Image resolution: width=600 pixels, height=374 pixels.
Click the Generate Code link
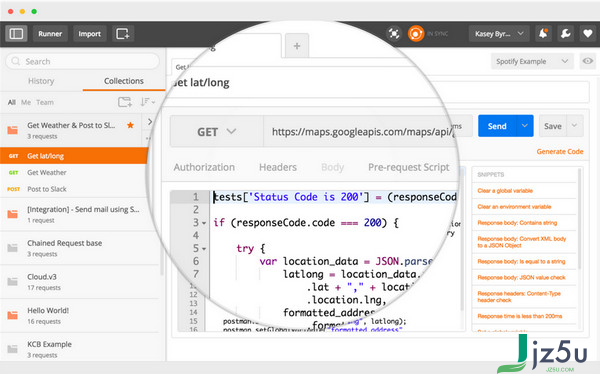pyautogui.click(x=560, y=152)
